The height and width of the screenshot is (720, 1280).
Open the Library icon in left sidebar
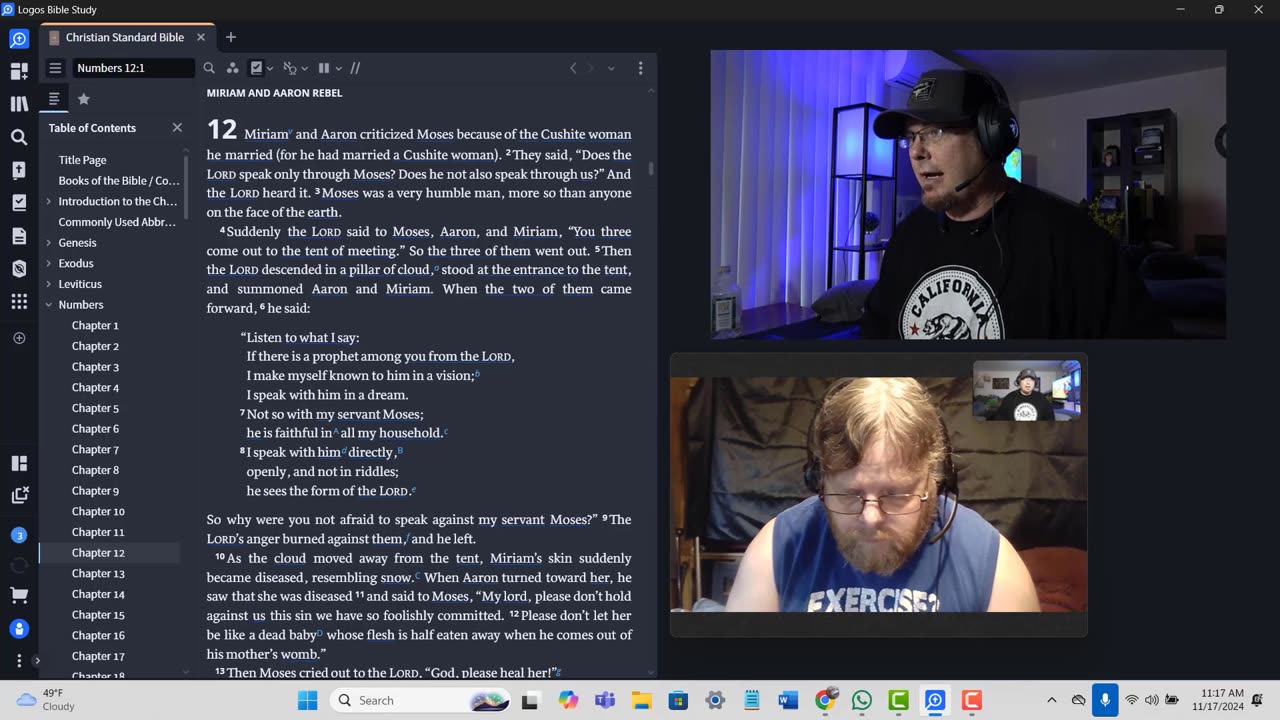point(19,104)
